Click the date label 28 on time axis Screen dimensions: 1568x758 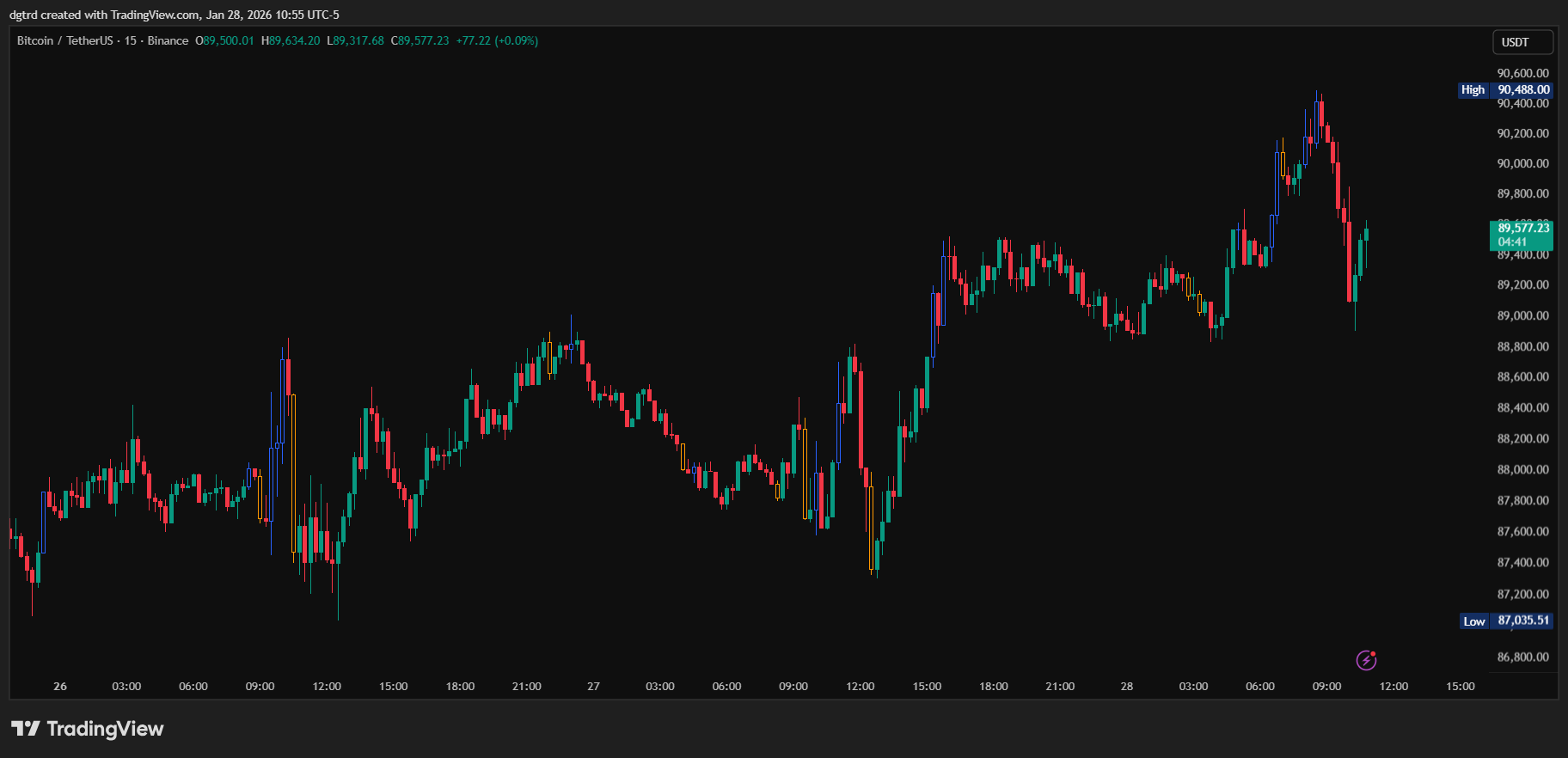pyautogui.click(x=1127, y=686)
